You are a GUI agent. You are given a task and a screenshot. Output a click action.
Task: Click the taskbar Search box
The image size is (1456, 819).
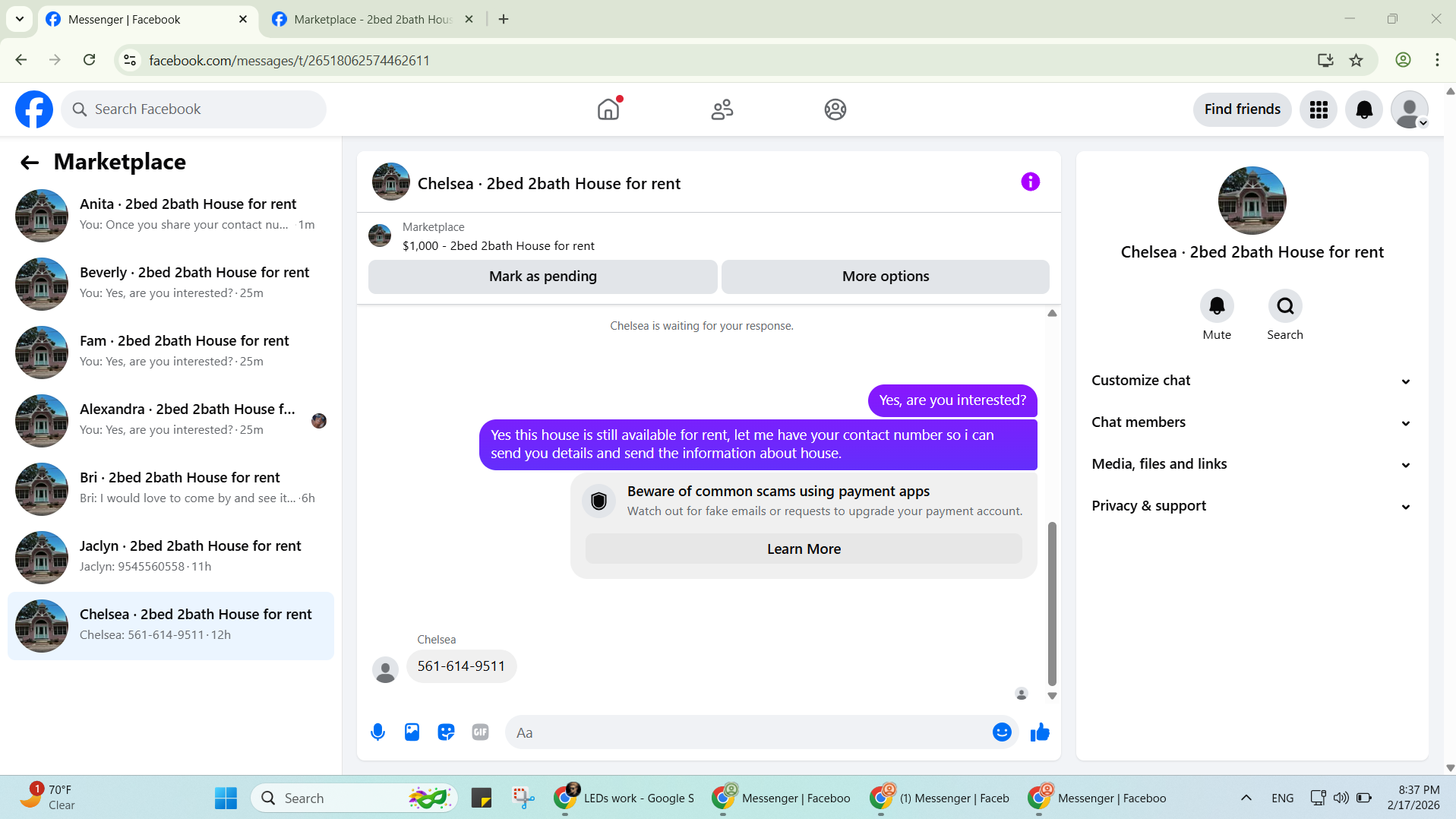(354, 798)
